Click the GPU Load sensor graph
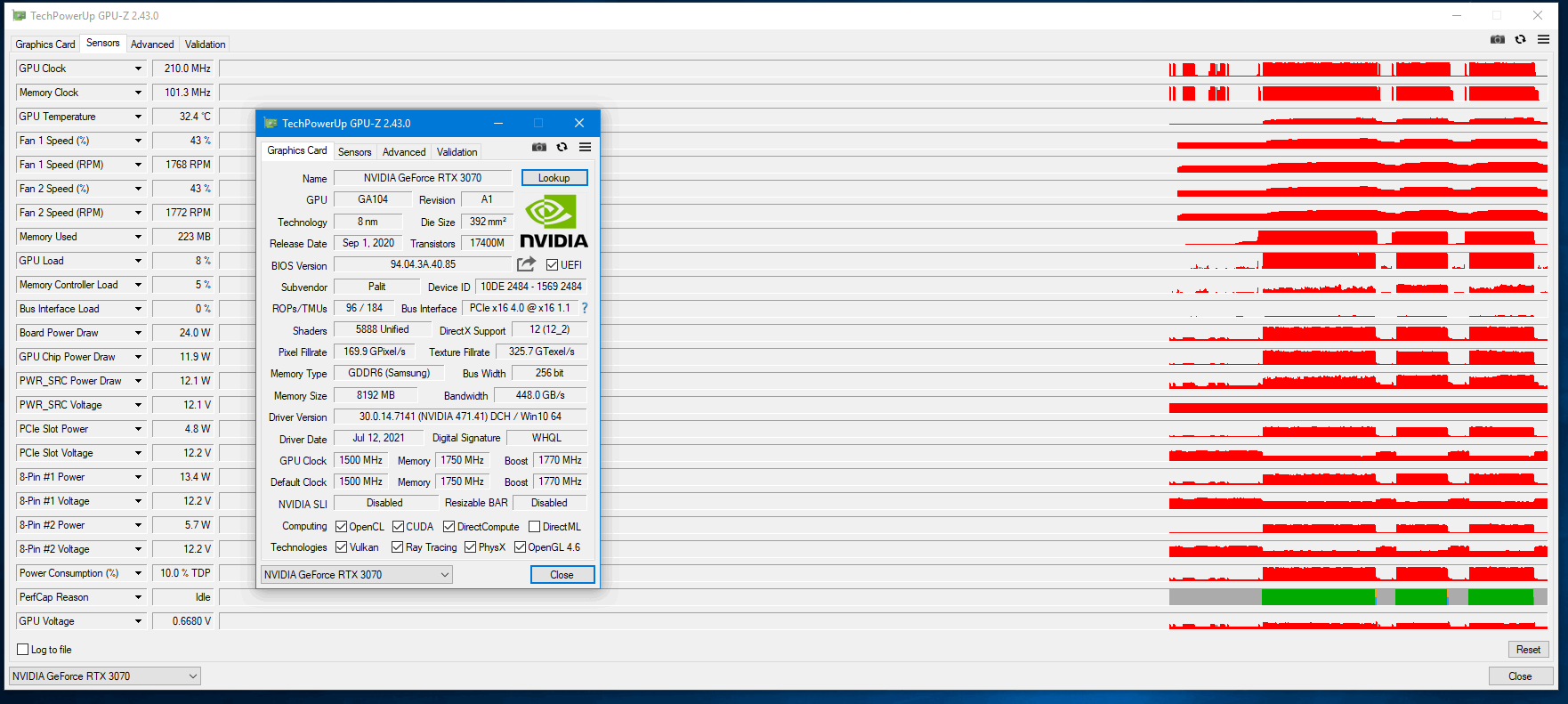The height and width of the screenshot is (704, 1568). click(x=884, y=261)
